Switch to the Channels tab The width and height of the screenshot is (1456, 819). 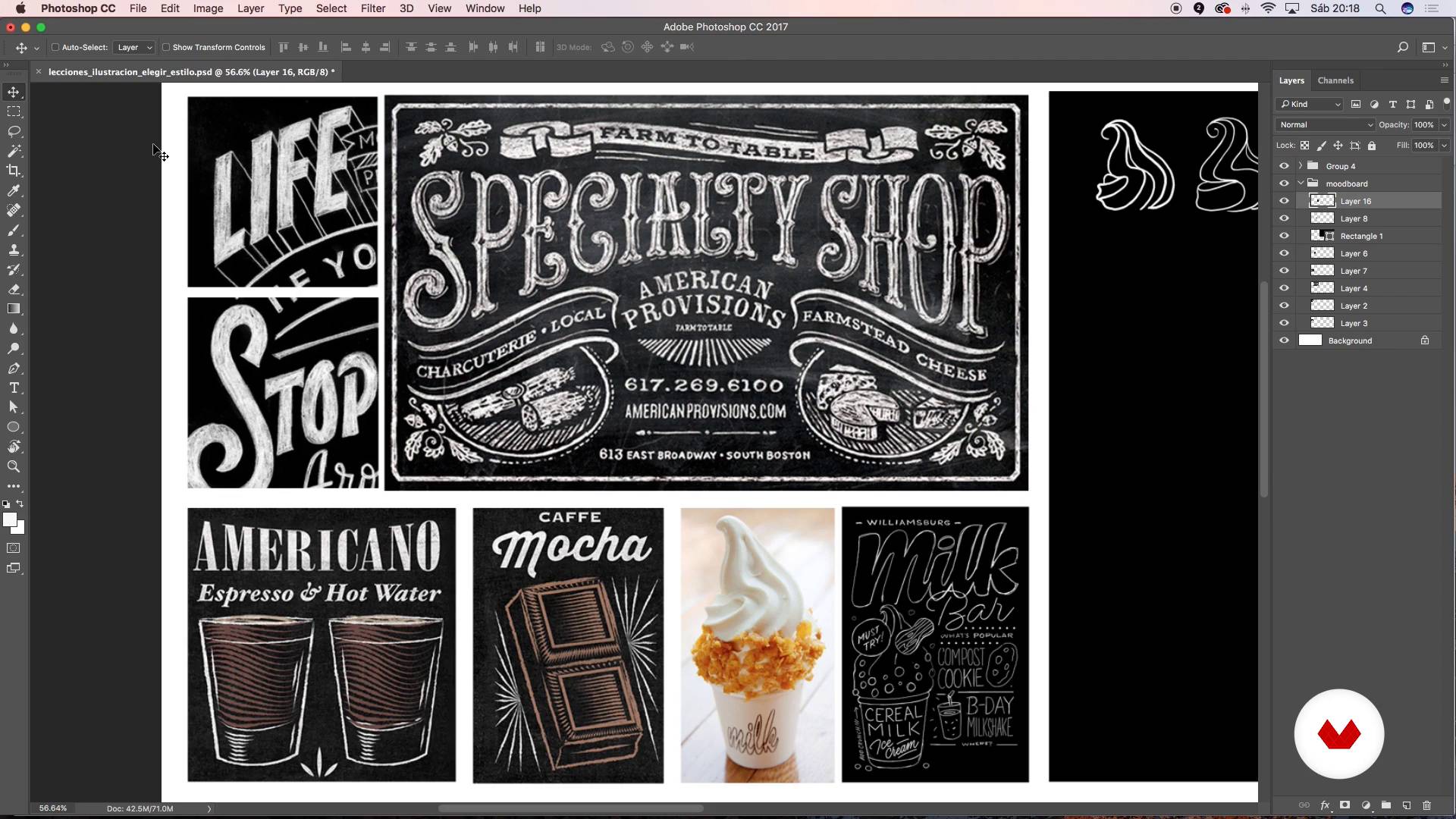click(x=1335, y=80)
